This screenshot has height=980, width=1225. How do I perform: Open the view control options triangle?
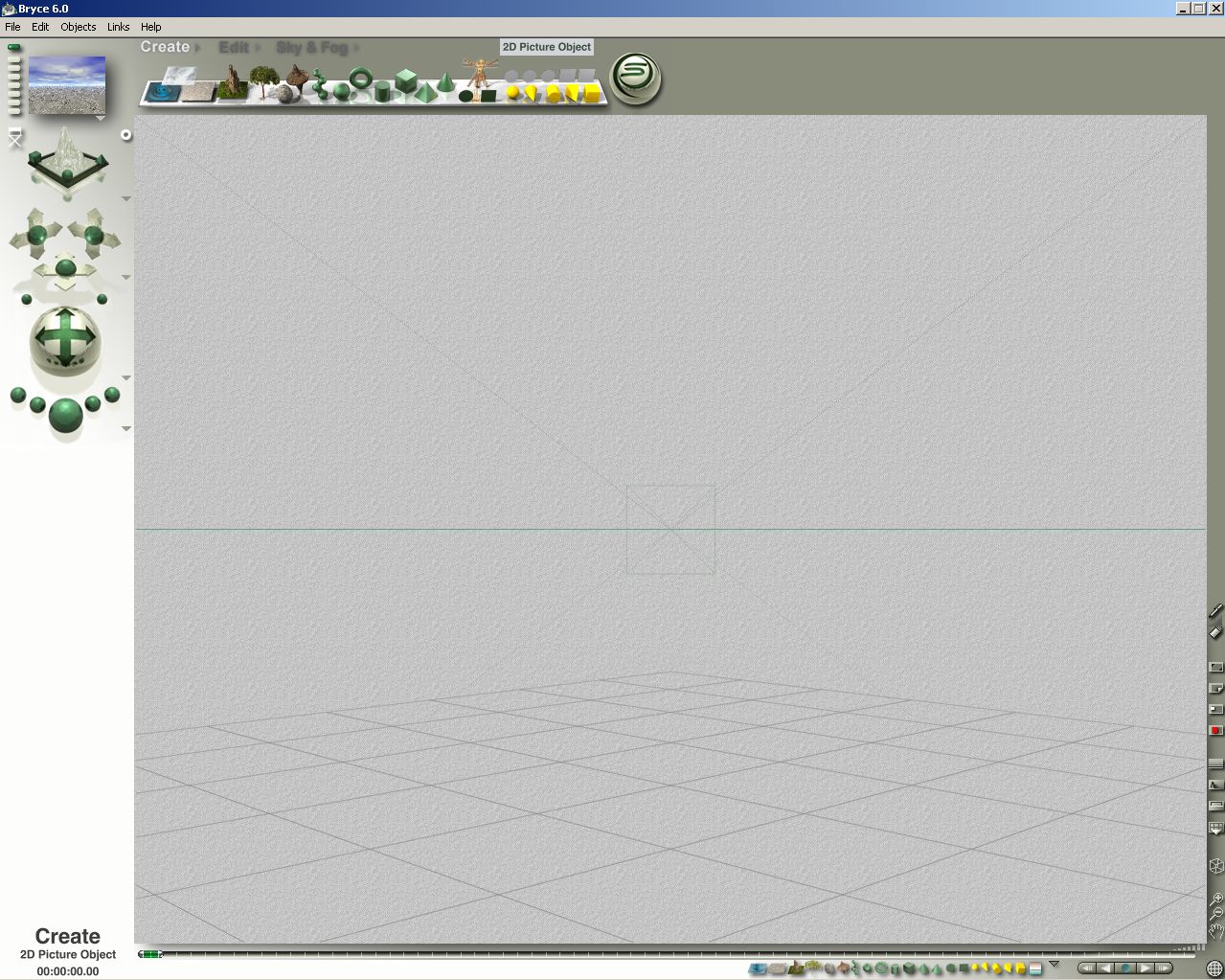125,198
